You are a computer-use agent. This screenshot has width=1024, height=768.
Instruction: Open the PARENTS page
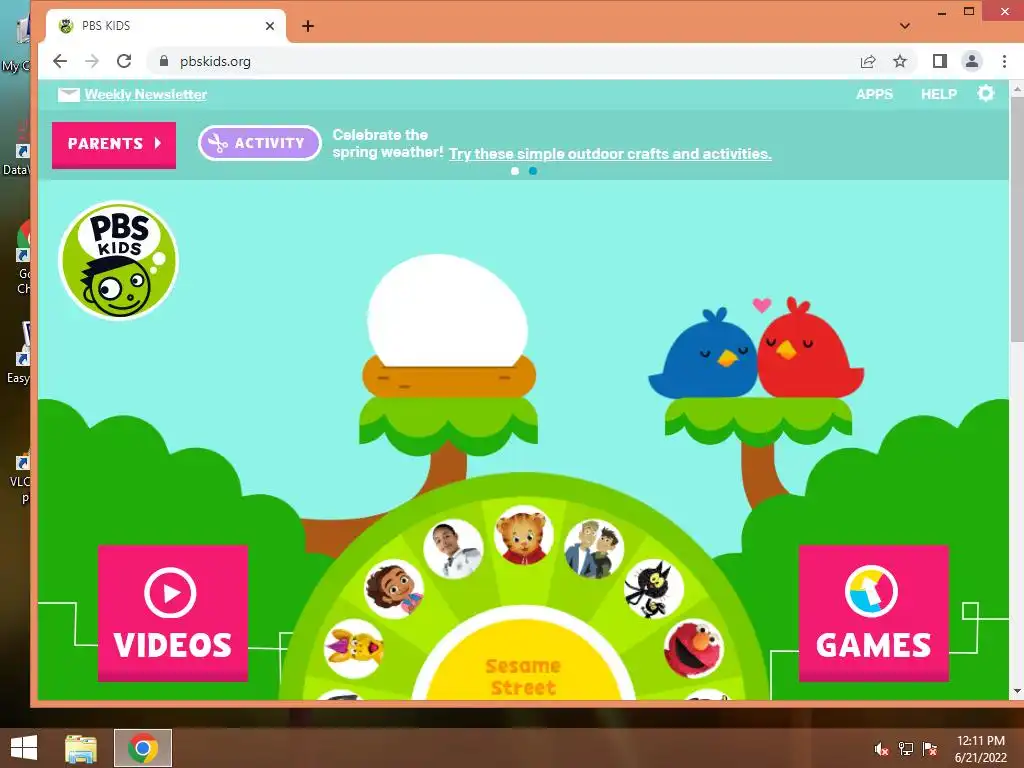coord(114,144)
